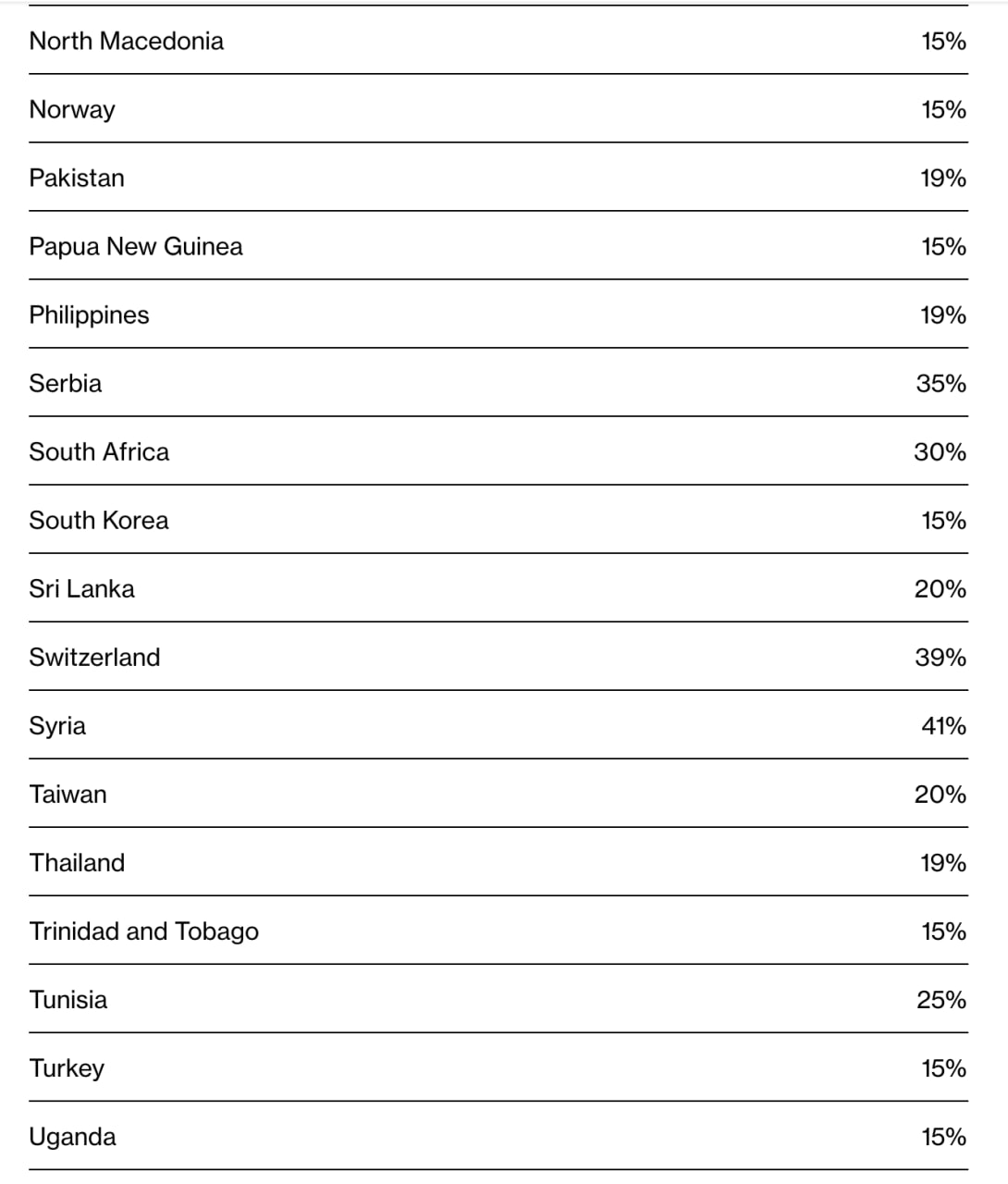Select Turkey in the table

67,1067
